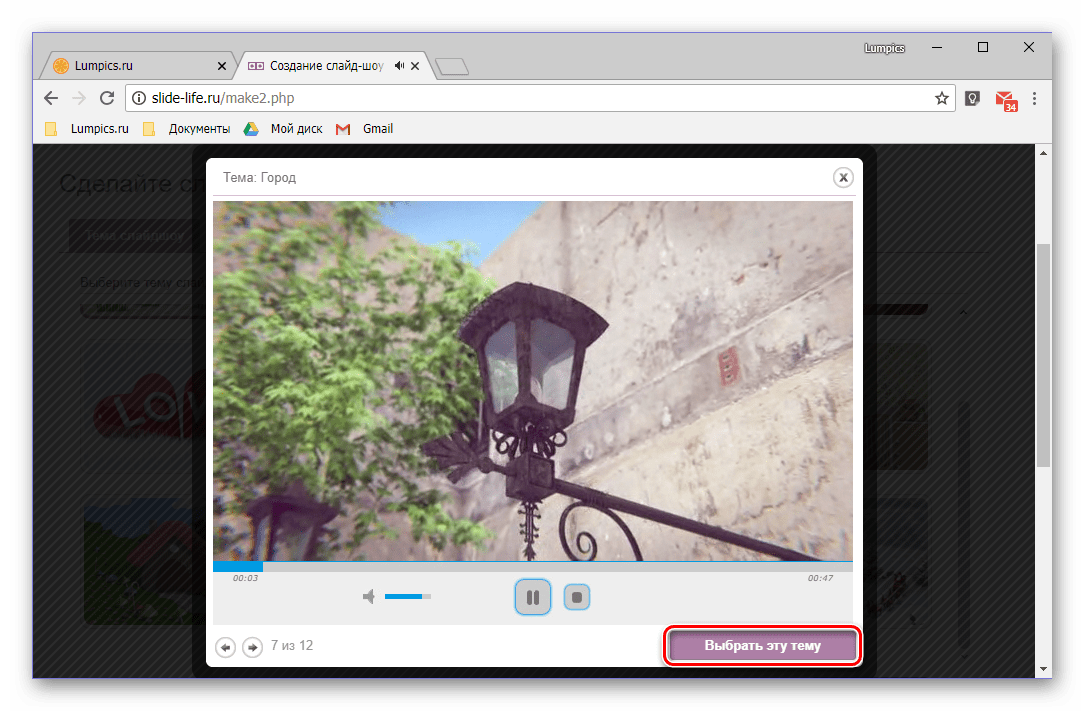Screen dimensions: 1085x711
Task: Click the address bar URL field
Action: pyautogui.click(x=540, y=98)
